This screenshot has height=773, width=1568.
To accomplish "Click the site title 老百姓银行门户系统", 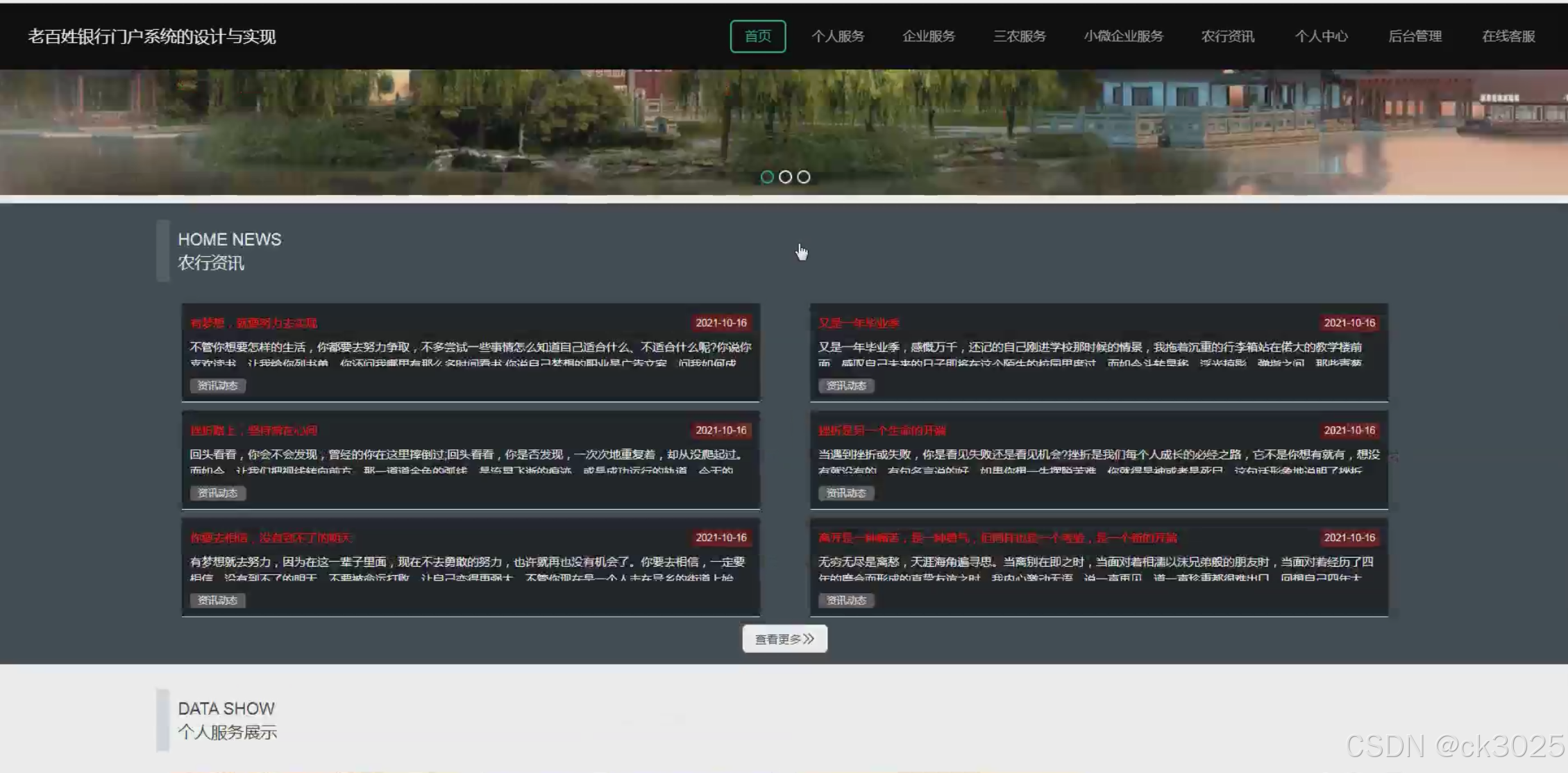I will 151,36.
